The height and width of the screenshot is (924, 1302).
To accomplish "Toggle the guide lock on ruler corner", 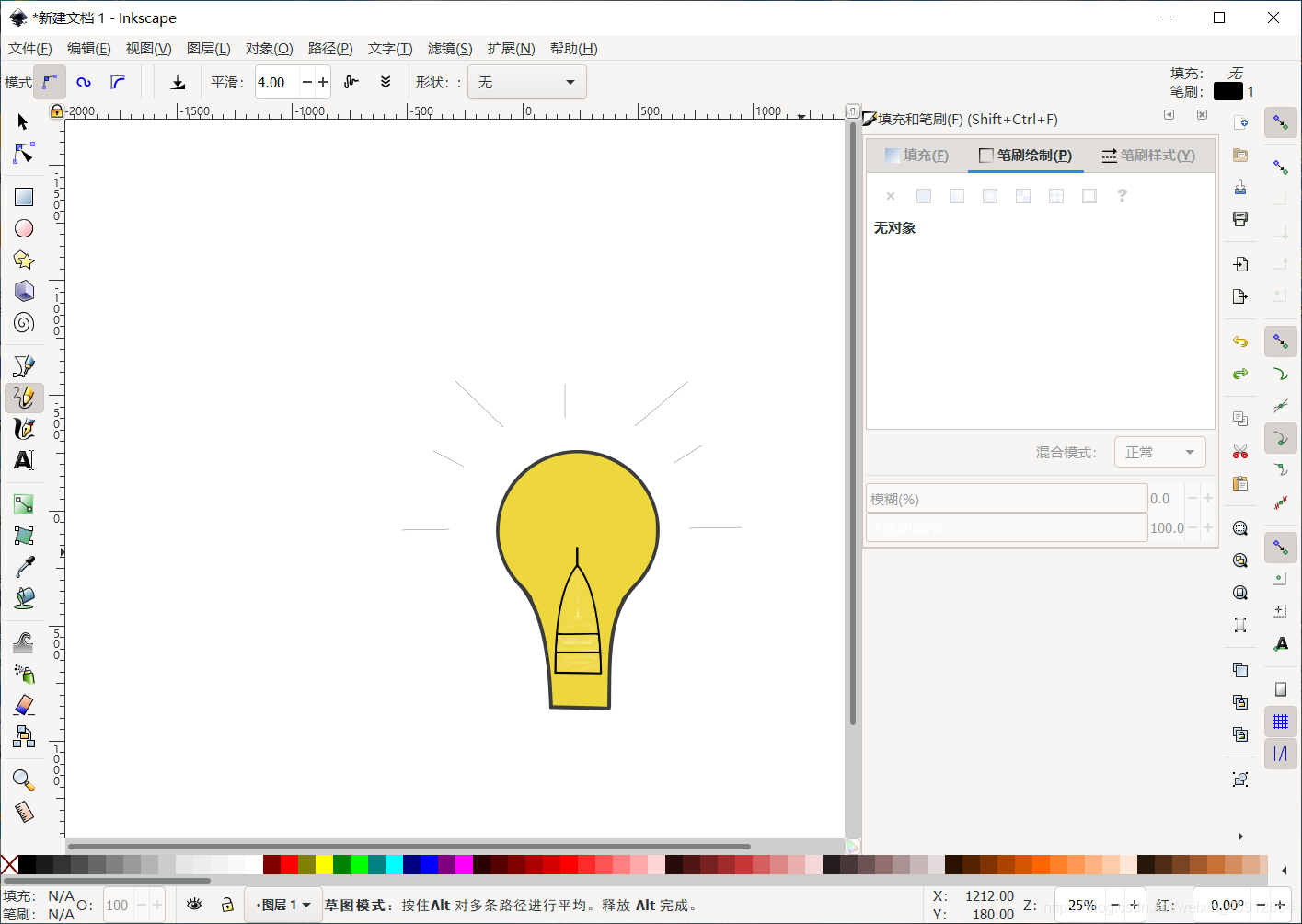I will tap(57, 111).
